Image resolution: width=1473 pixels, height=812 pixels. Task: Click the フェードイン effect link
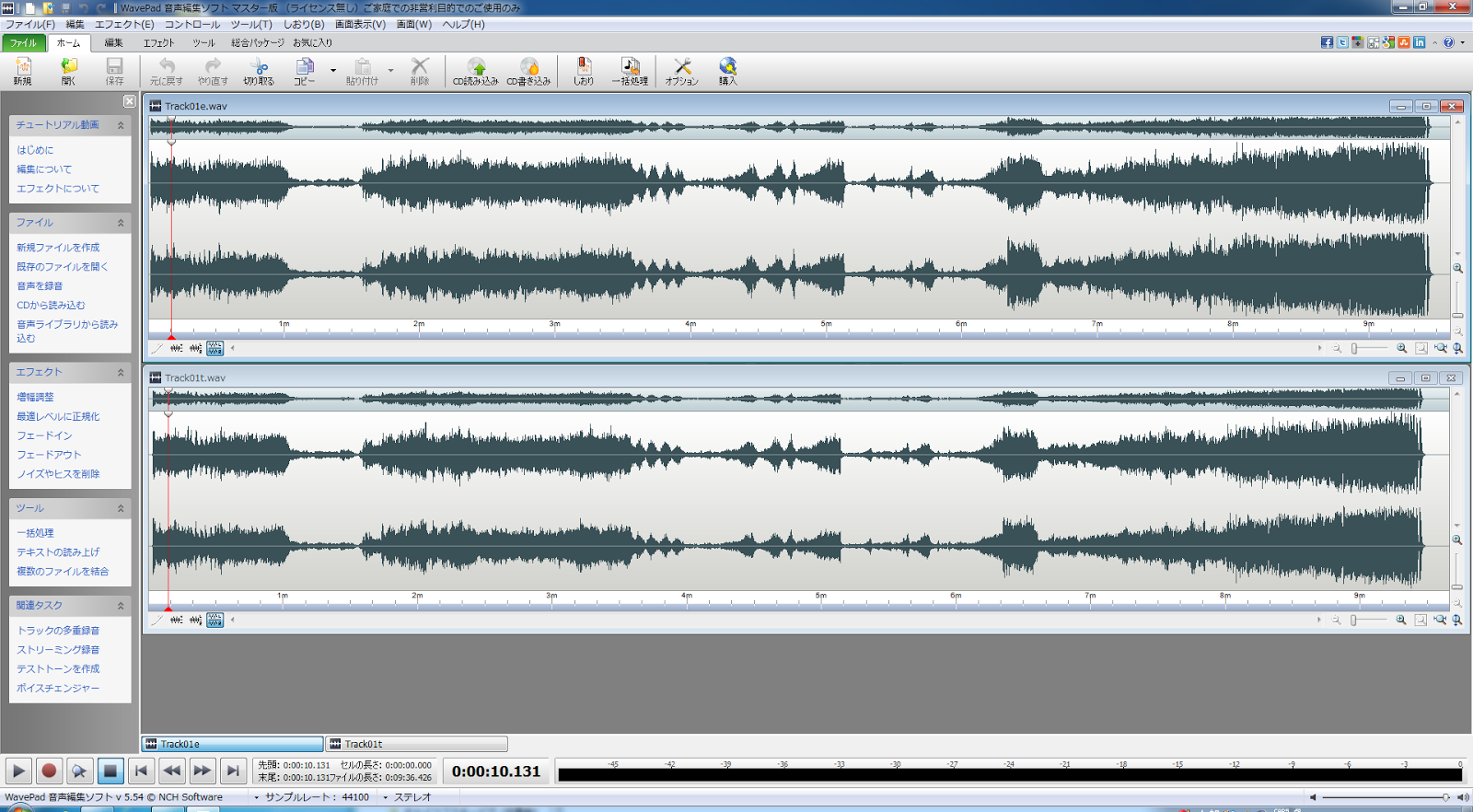[x=44, y=435]
